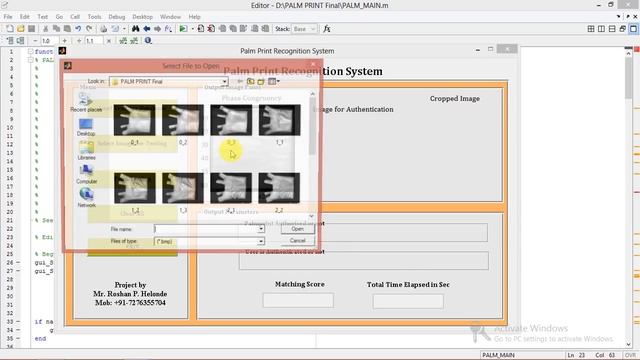Click the Cut scissors icon
Image resolution: width=640 pixels, height=360 pixels.
tap(46, 29)
